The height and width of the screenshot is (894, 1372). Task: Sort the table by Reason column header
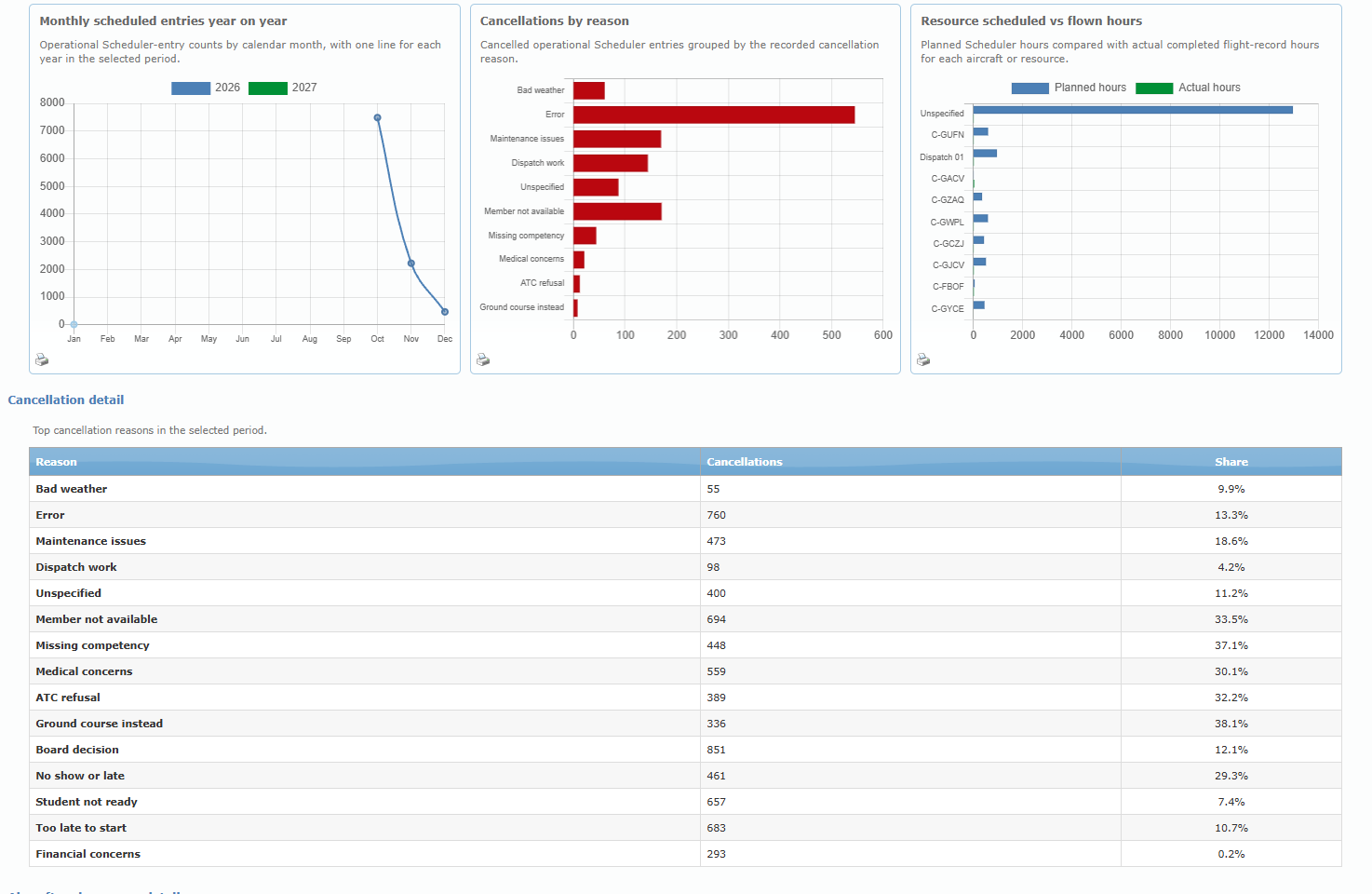365,462
